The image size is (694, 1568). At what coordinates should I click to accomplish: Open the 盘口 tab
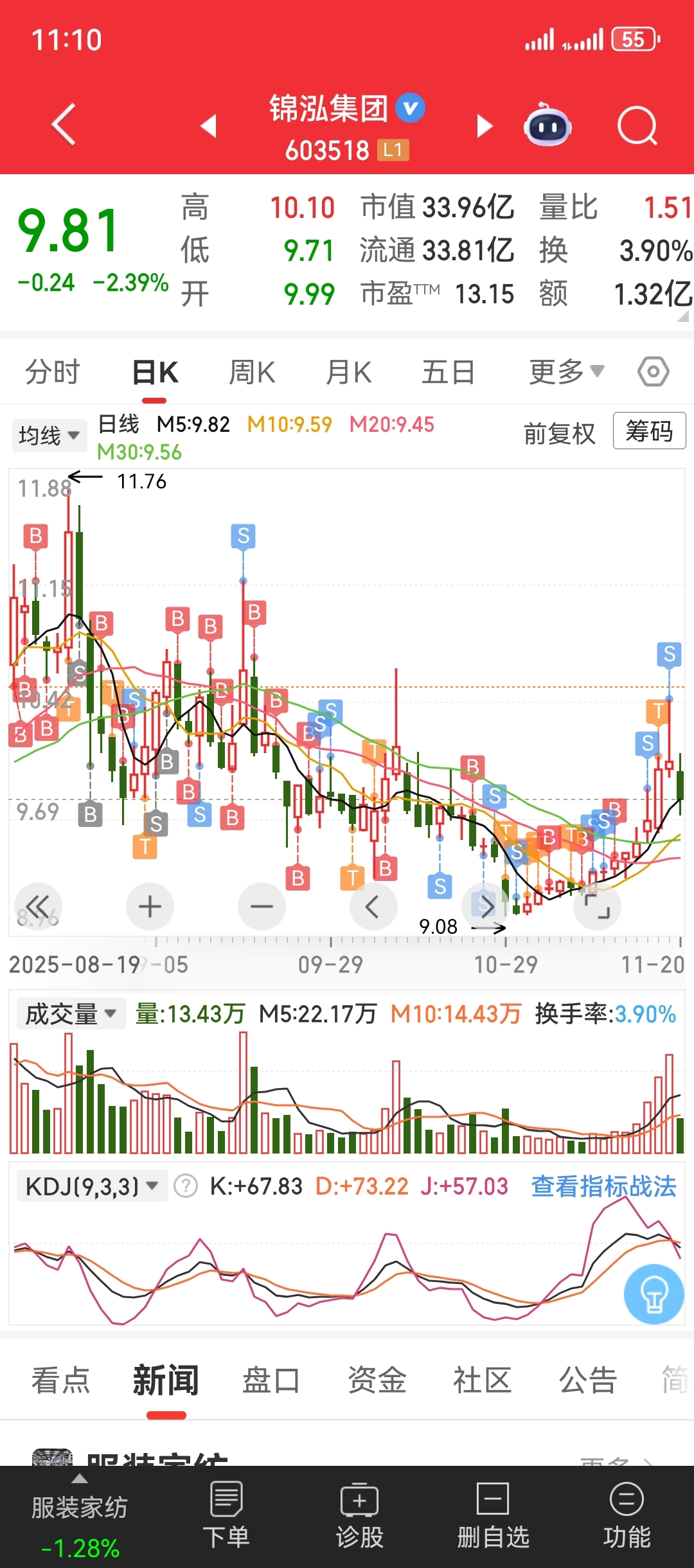pyautogui.click(x=271, y=1380)
